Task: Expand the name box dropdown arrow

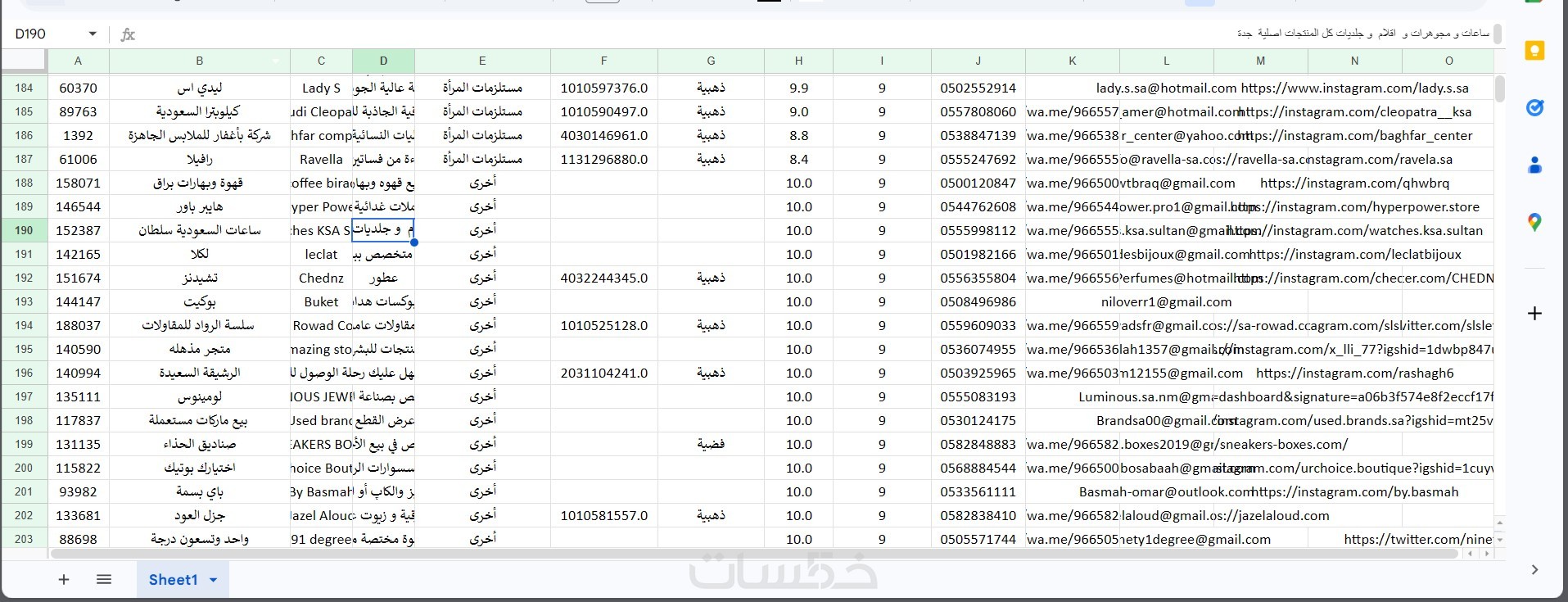Action: pos(93,34)
